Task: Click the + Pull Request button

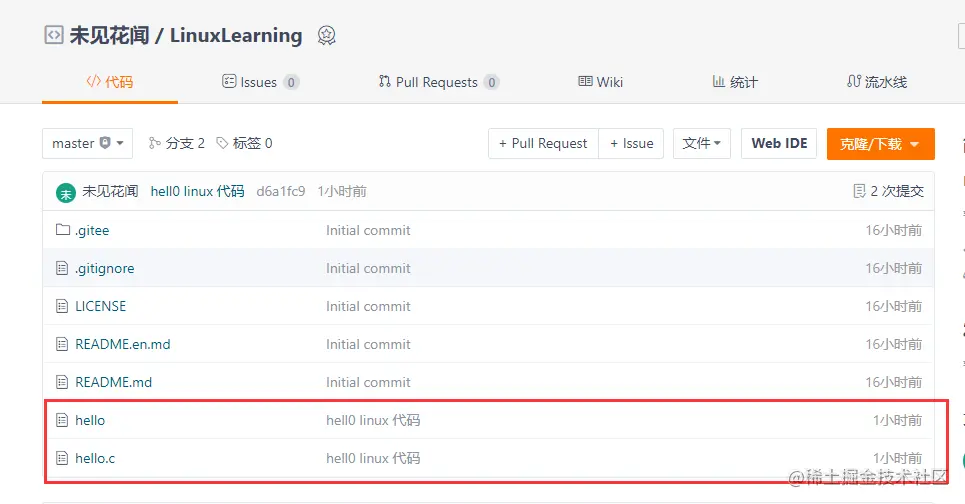Action: (x=543, y=143)
